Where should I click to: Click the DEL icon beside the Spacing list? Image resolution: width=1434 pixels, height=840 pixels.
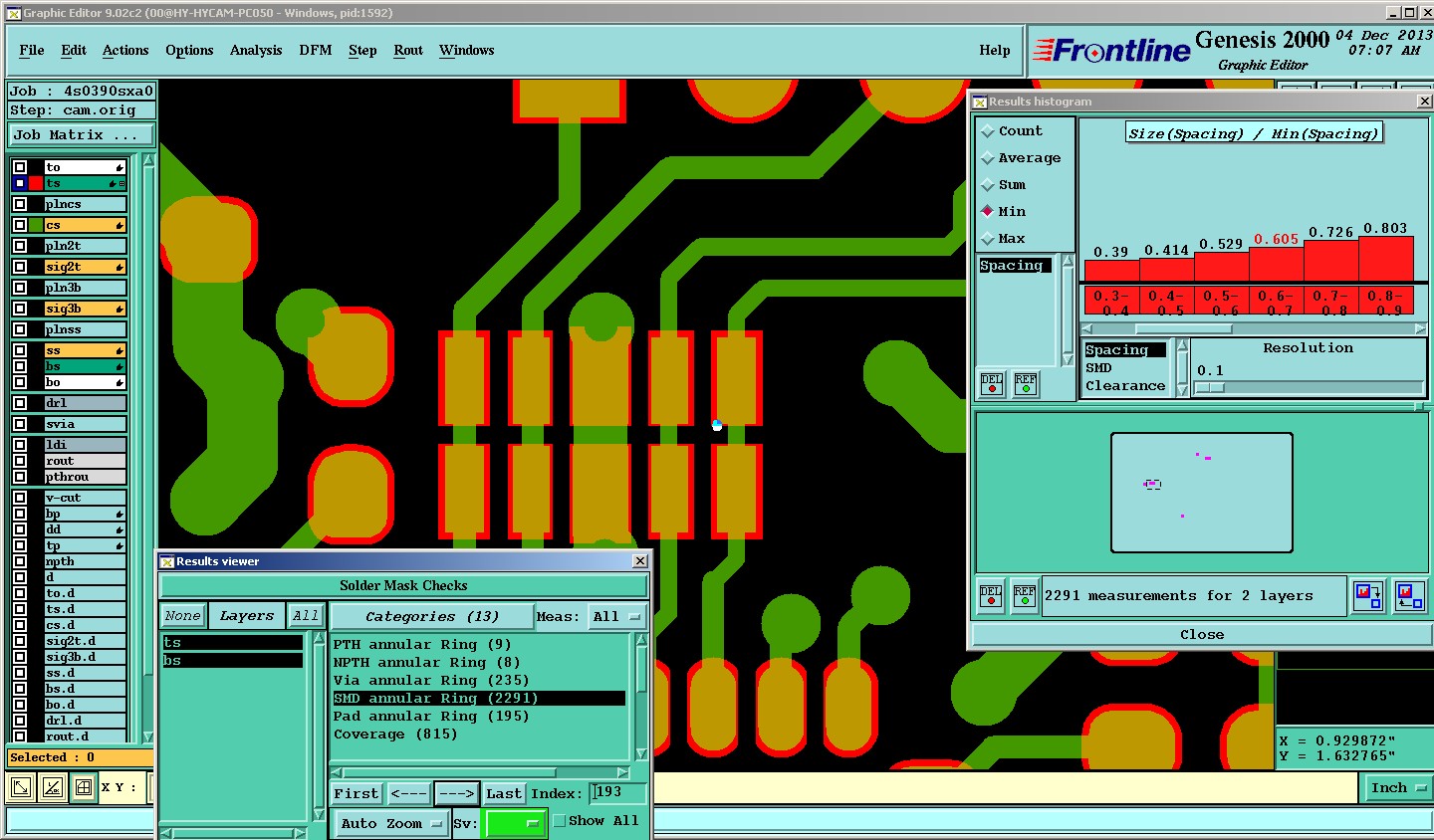click(992, 384)
